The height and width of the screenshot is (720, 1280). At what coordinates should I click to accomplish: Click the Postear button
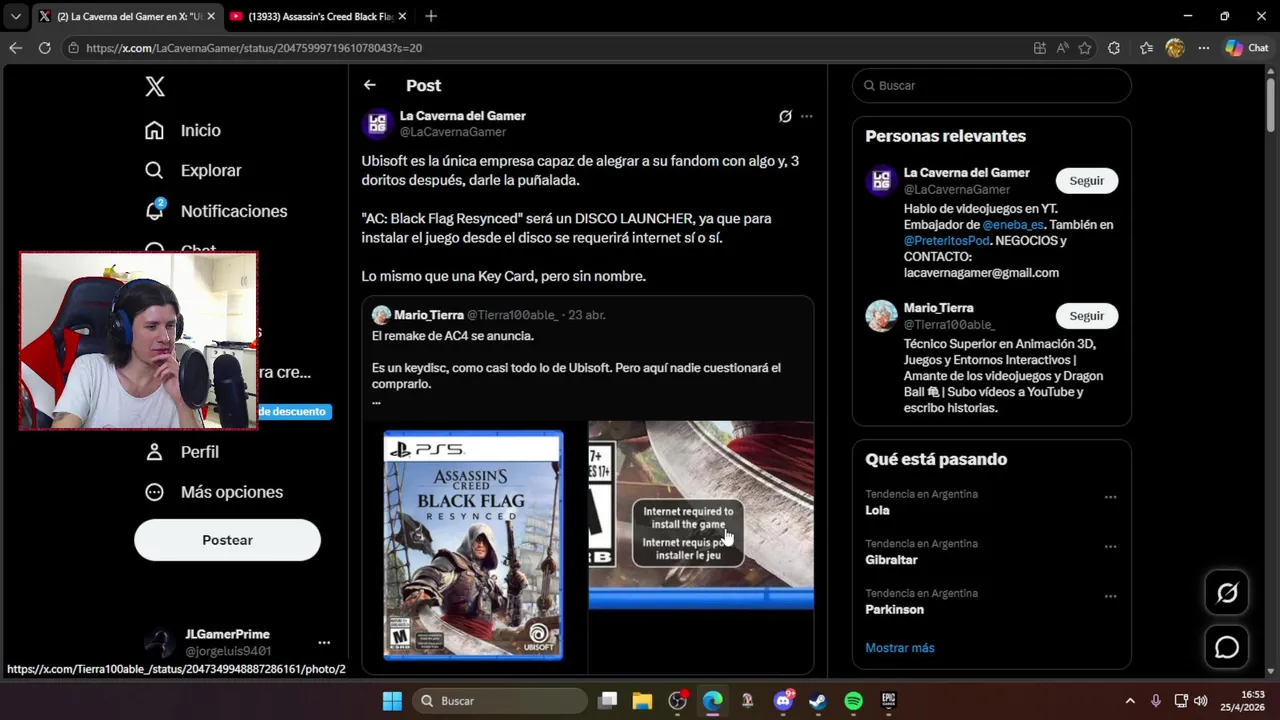click(227, 540)
